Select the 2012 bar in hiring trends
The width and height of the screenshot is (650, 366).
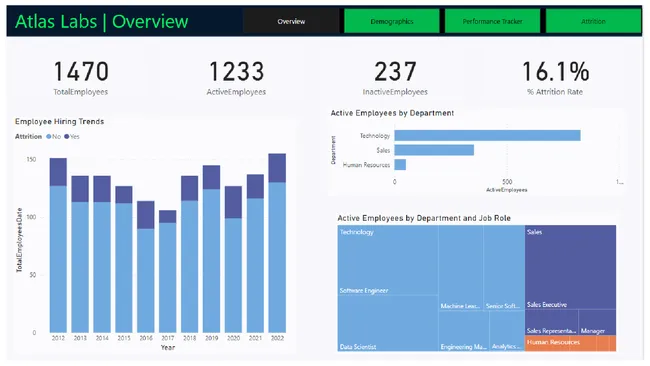58,245
